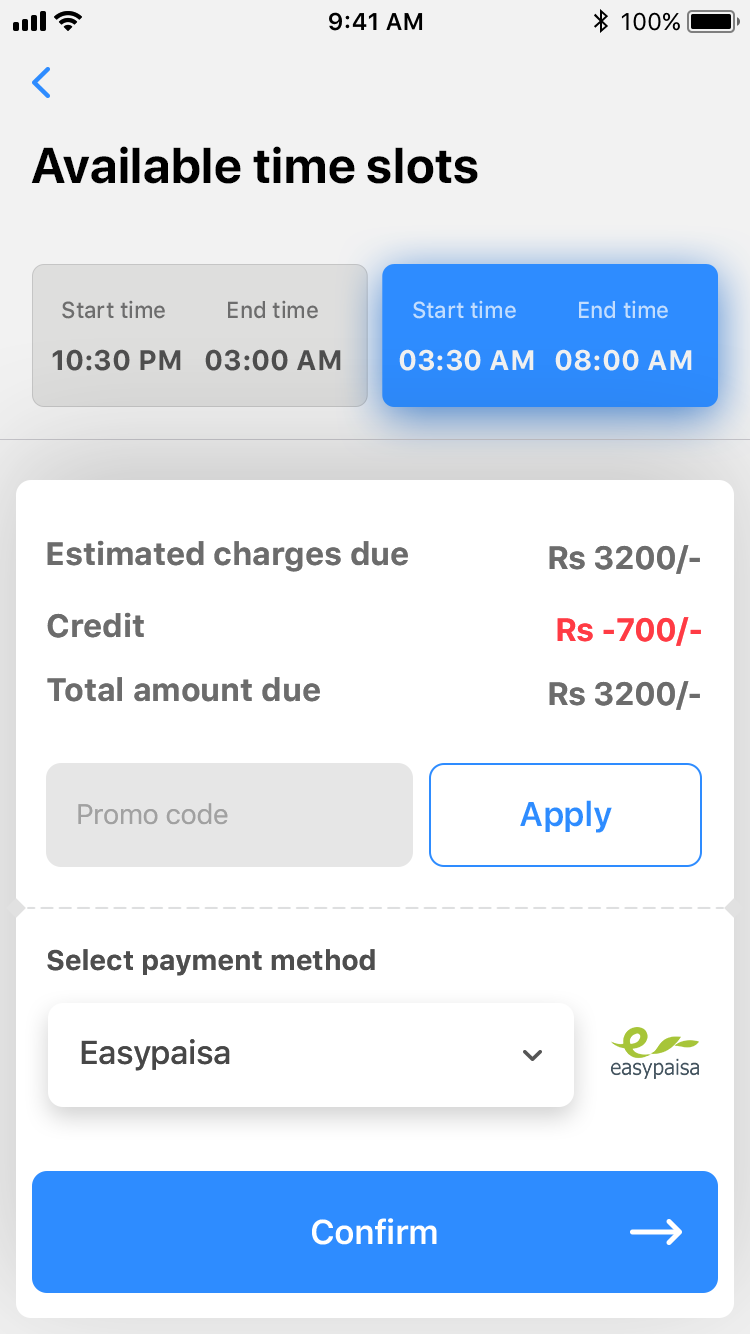Image resolution: width=750 pixels, height=1334 pixels.
Task: Expand payment options with chevron arrow
Action: click(x=533, y=1055)
